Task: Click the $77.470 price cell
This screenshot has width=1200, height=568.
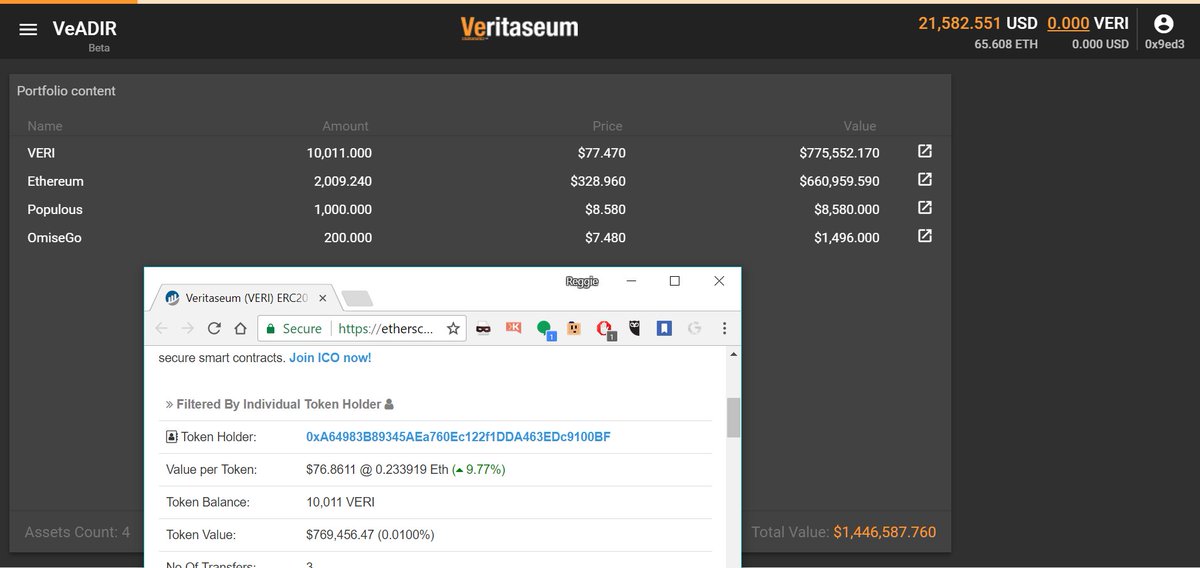Action: (602, 153)
